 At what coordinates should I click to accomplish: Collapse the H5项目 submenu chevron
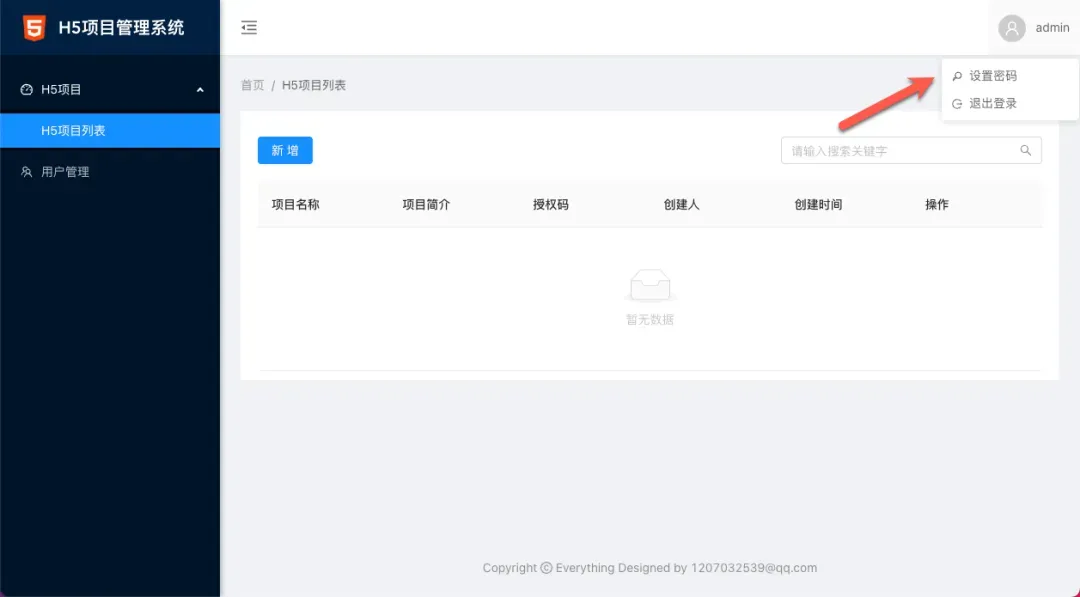[200, 90]
